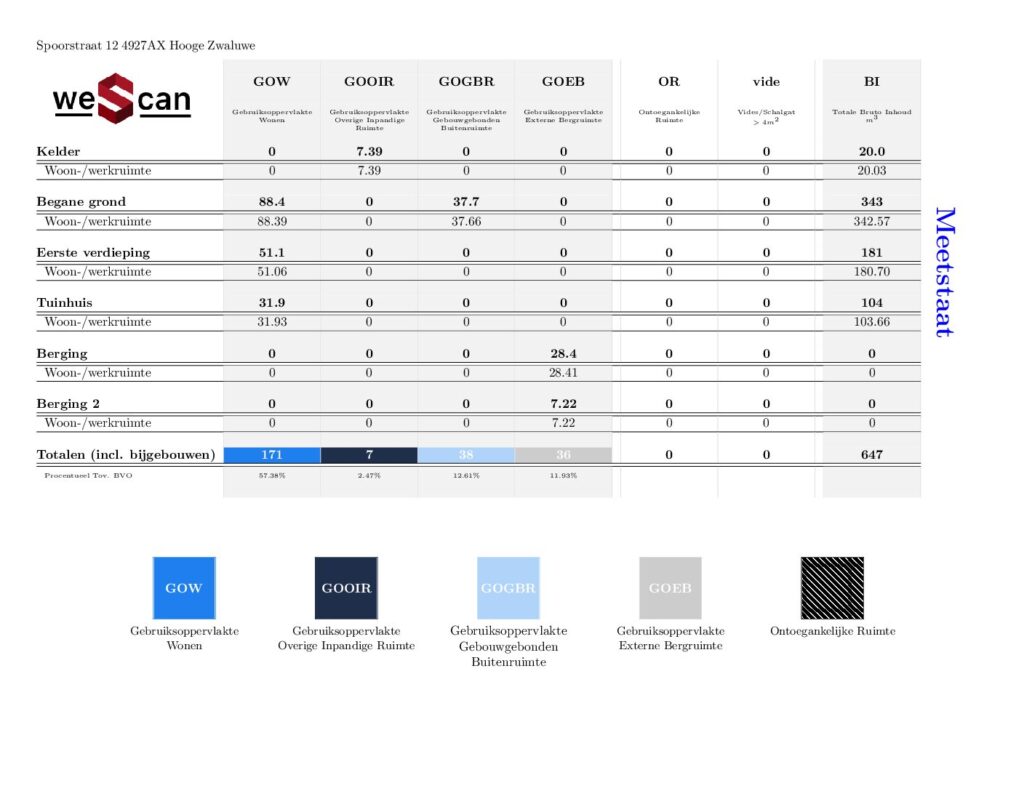This screenshot has height=791, width=1024.
Task: Click the blue GOW legend square
Action: click(183, 588)
